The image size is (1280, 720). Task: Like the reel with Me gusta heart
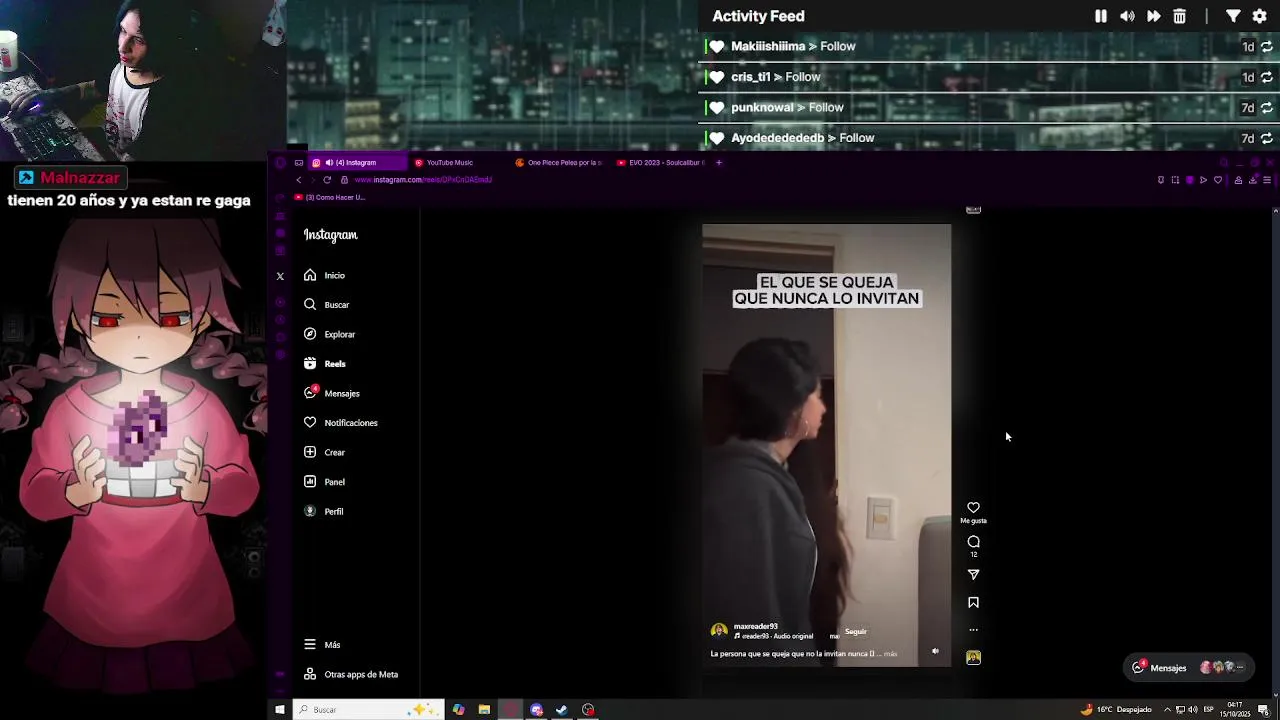click(x=973, y=508)
